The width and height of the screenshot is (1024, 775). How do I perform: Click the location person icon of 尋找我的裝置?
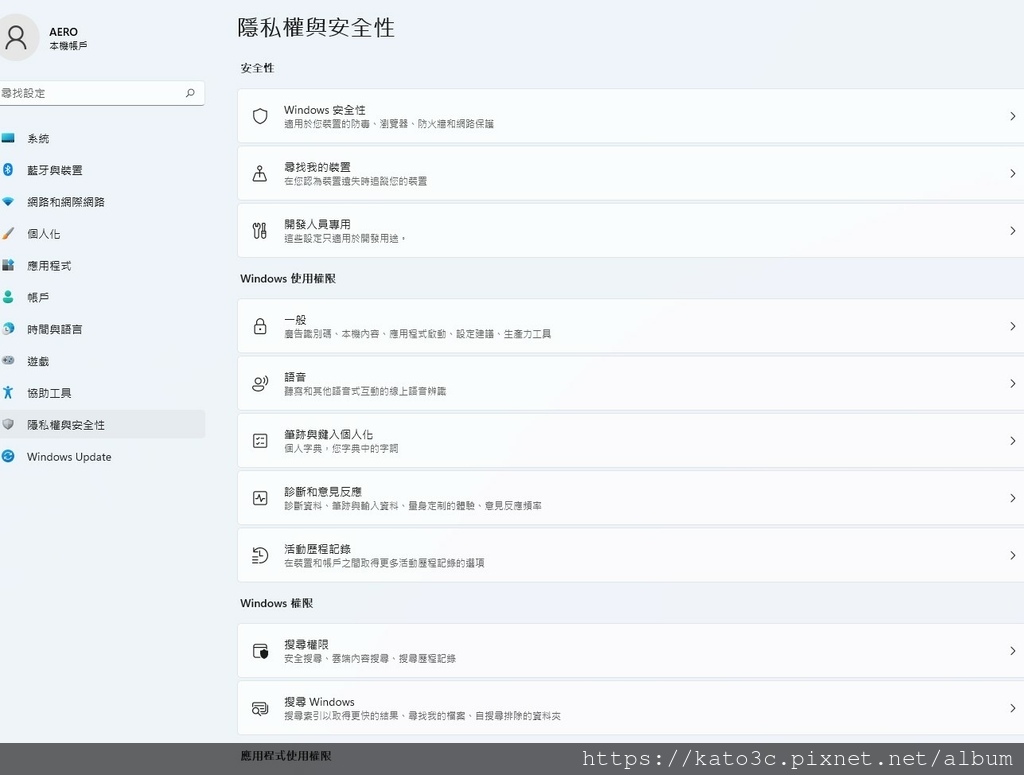pos(260,174)
